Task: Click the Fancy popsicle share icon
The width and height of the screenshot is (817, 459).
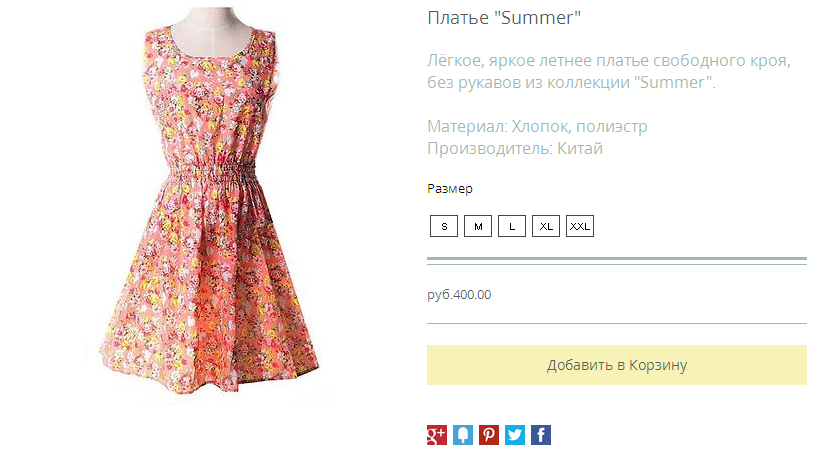Action: point(463,435)
